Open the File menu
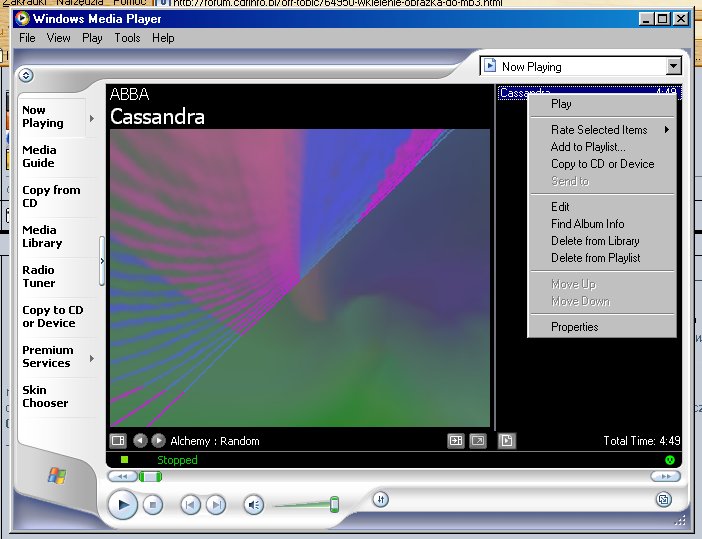Image resolution: width=702 pixels, height=539 pixels. [27, 38]
